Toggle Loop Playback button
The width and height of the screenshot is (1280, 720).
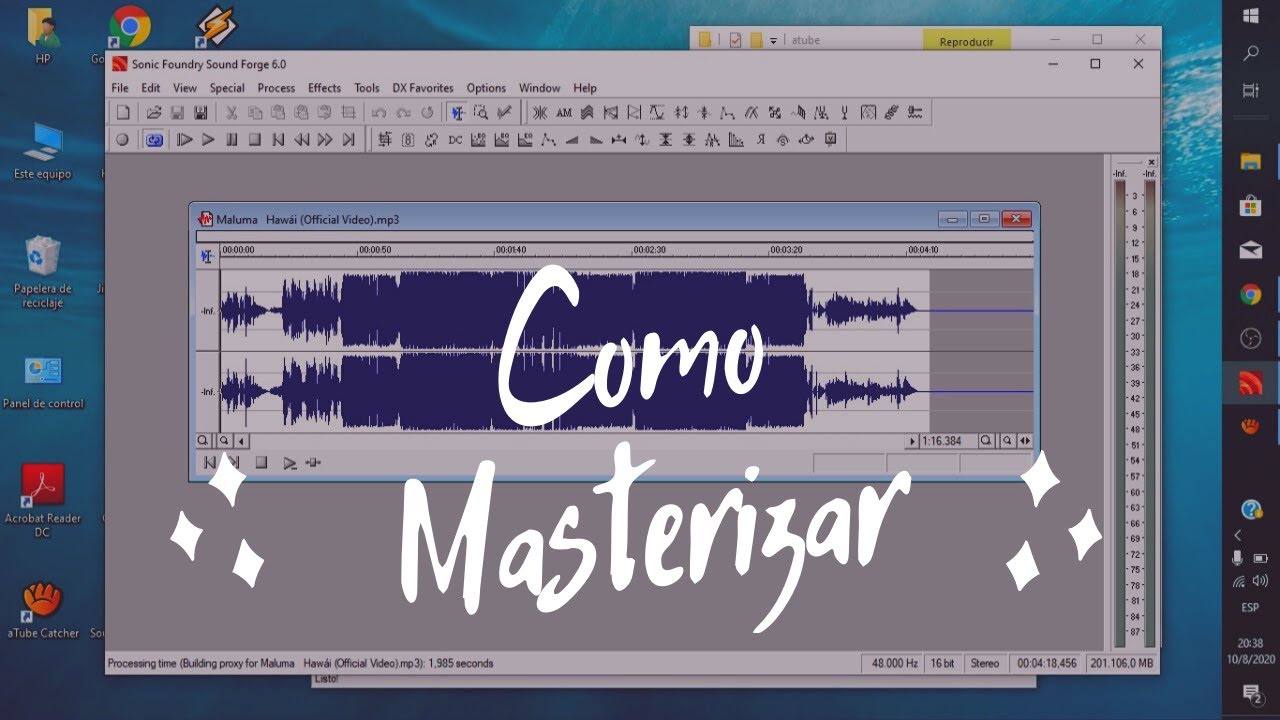[x=154, y=140]
